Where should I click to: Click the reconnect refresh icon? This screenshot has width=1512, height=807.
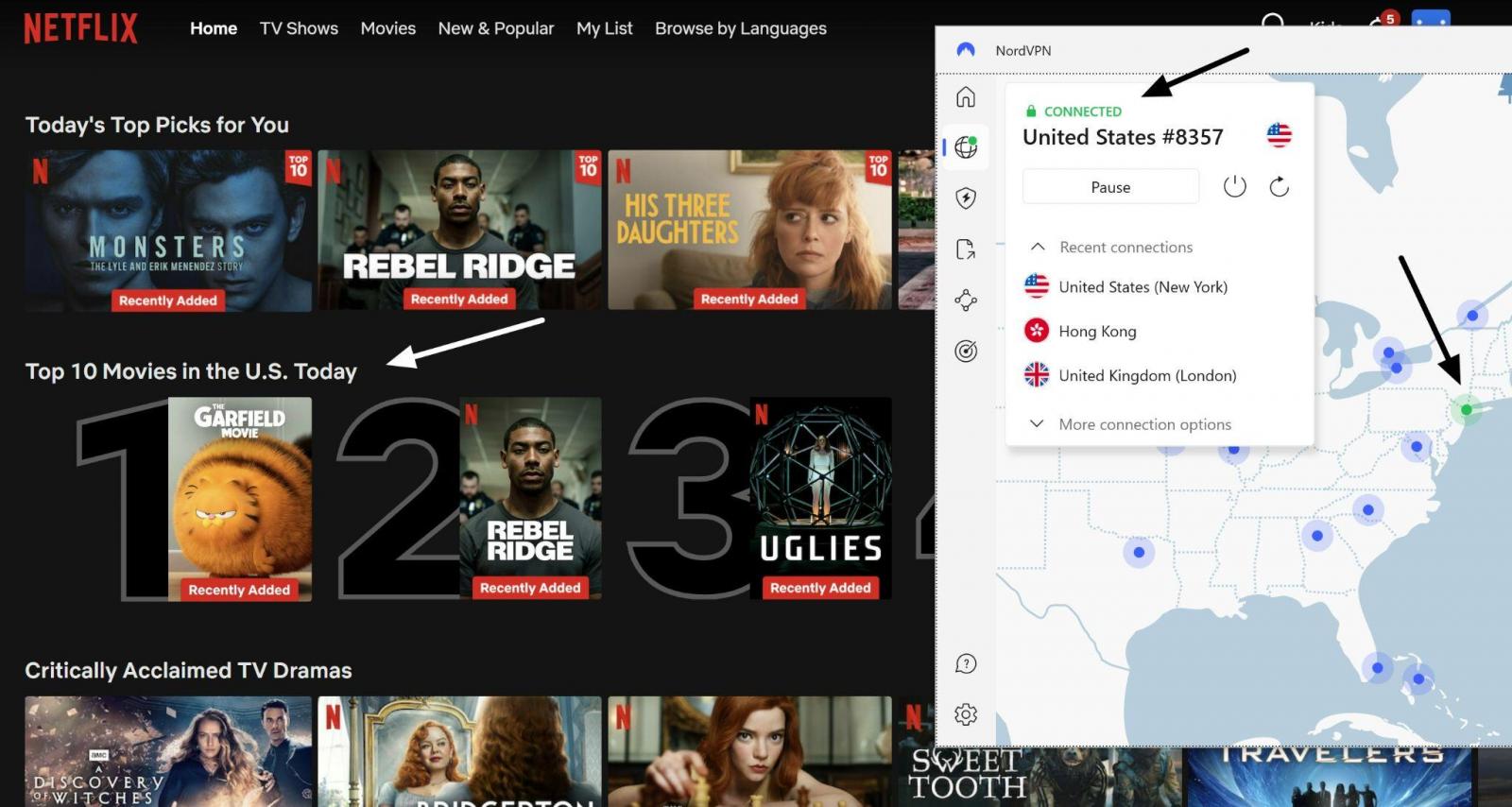click(1279, 186)
